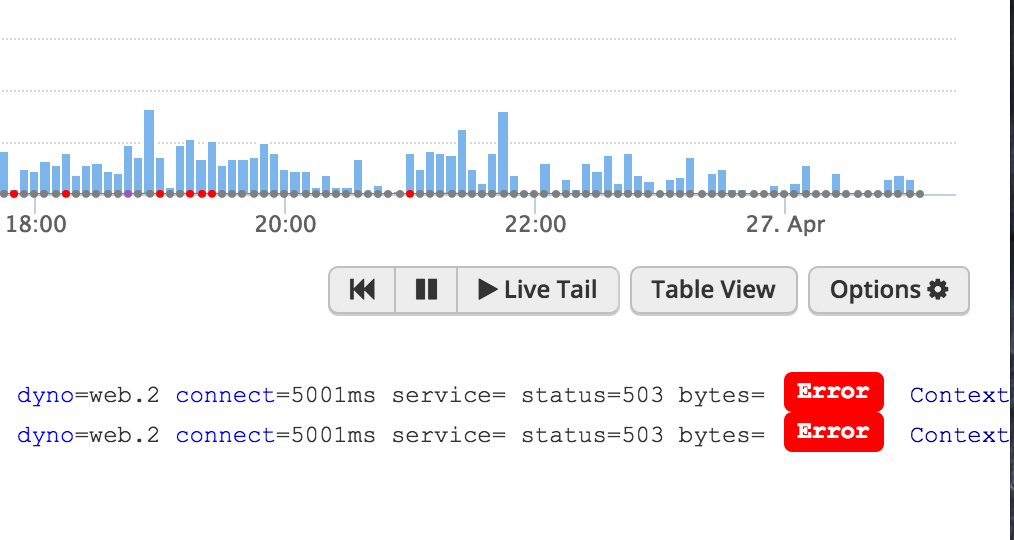Click the red dot near 21:00
The height and width of the screenshot is (540, 1014).
pyautogui.click(x=410, y=193)
